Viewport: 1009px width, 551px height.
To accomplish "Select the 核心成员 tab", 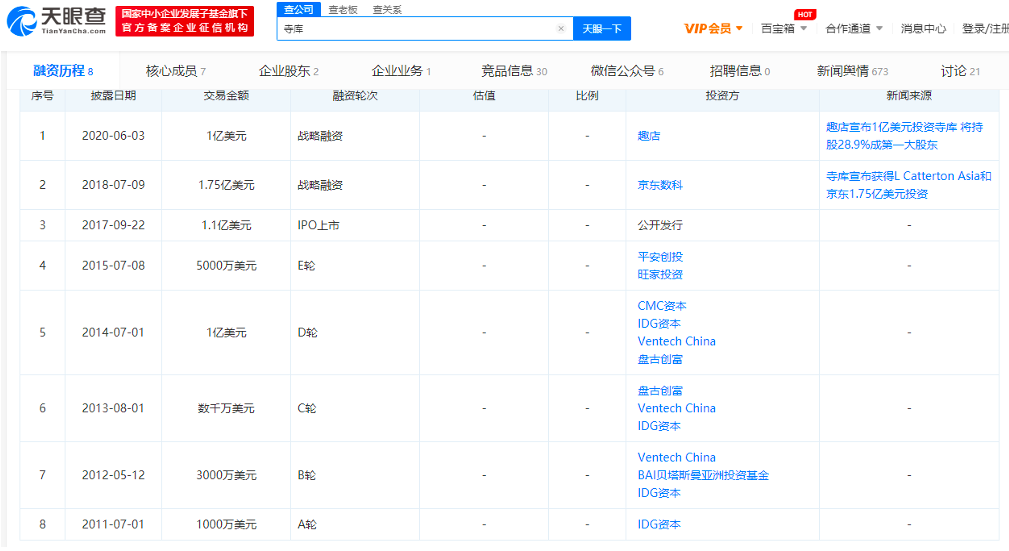I will pyautogui.click(x=176, y=71).
